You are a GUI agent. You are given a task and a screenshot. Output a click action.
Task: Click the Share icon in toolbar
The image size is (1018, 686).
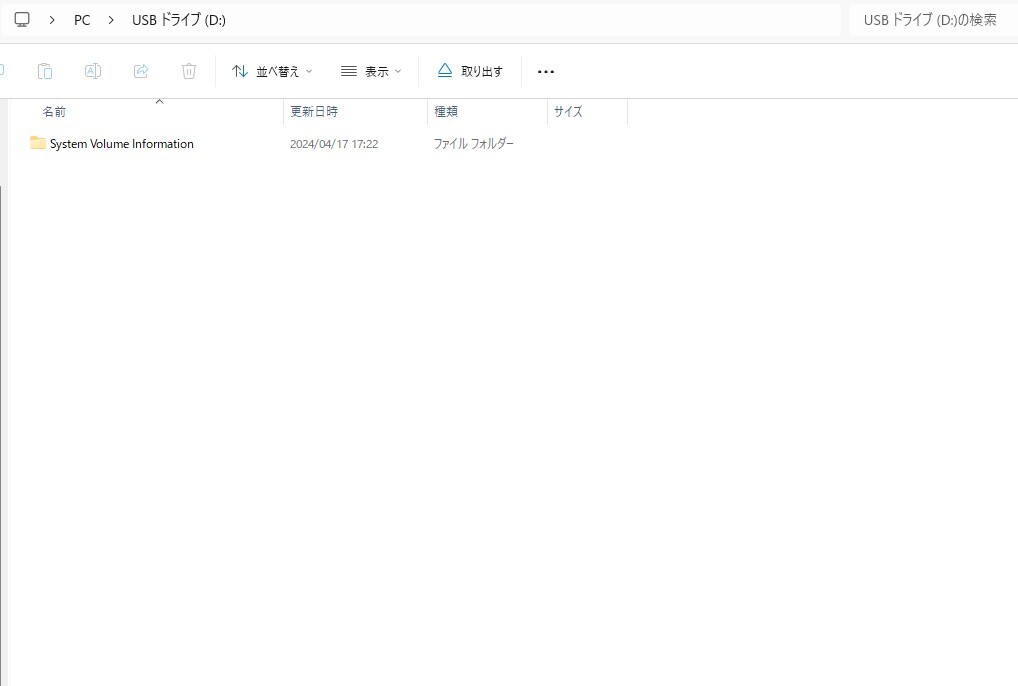141,71
